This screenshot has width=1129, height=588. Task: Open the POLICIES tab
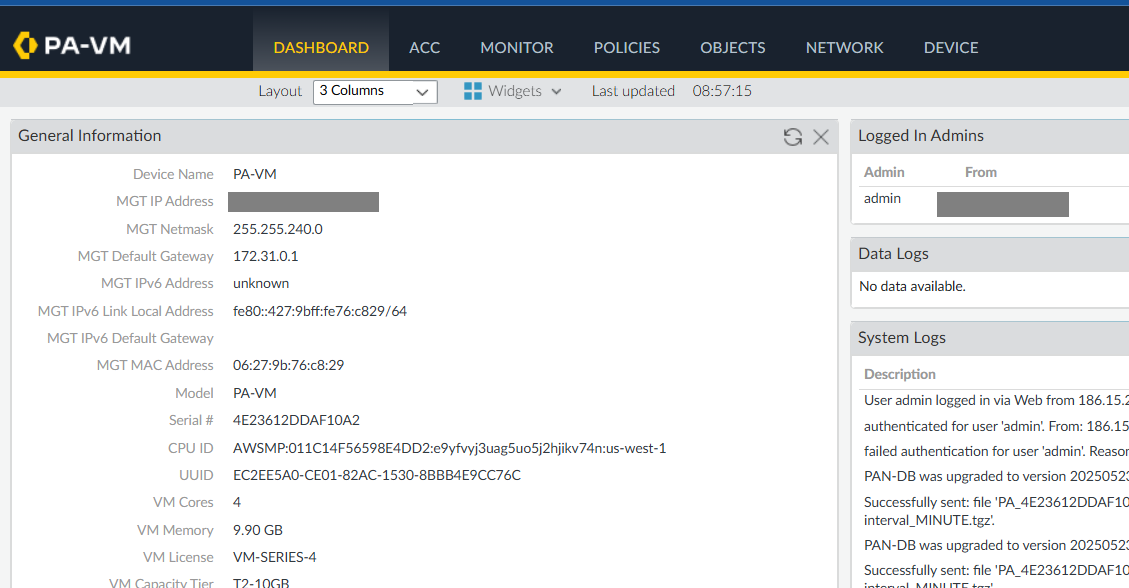coord(626,47)
